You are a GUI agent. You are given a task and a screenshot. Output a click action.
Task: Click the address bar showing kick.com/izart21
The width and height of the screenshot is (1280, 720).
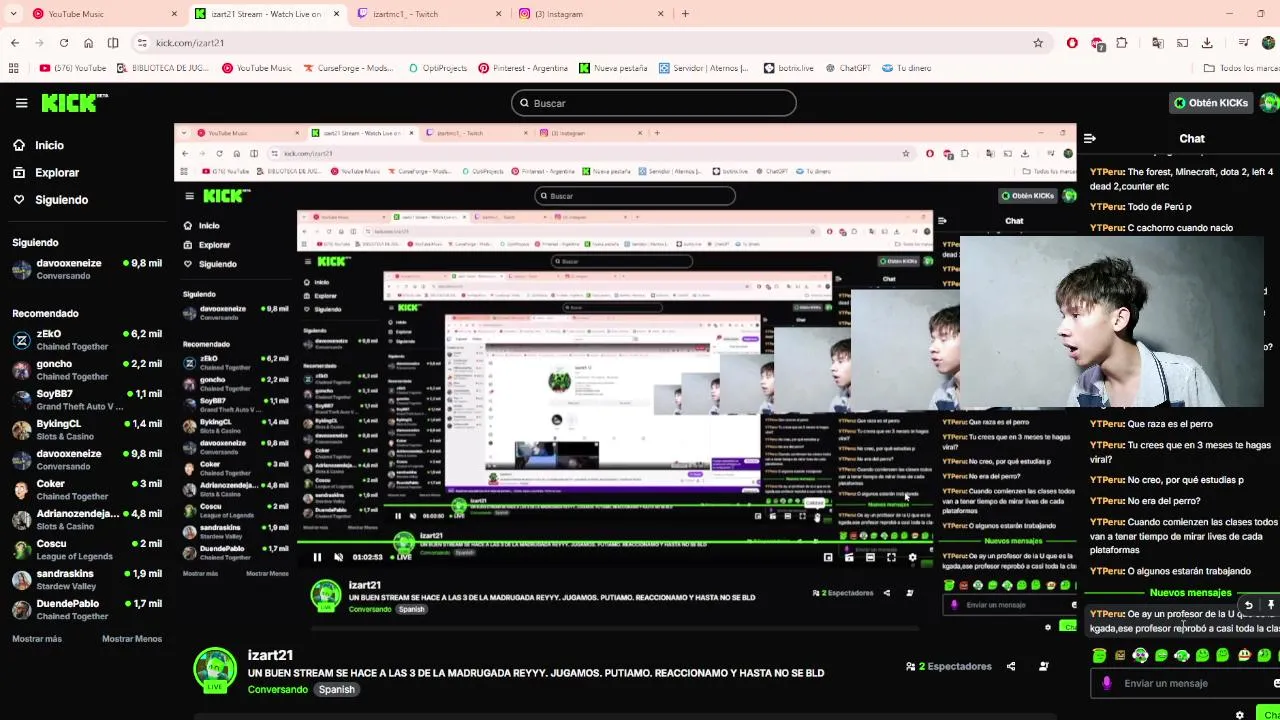590,43
